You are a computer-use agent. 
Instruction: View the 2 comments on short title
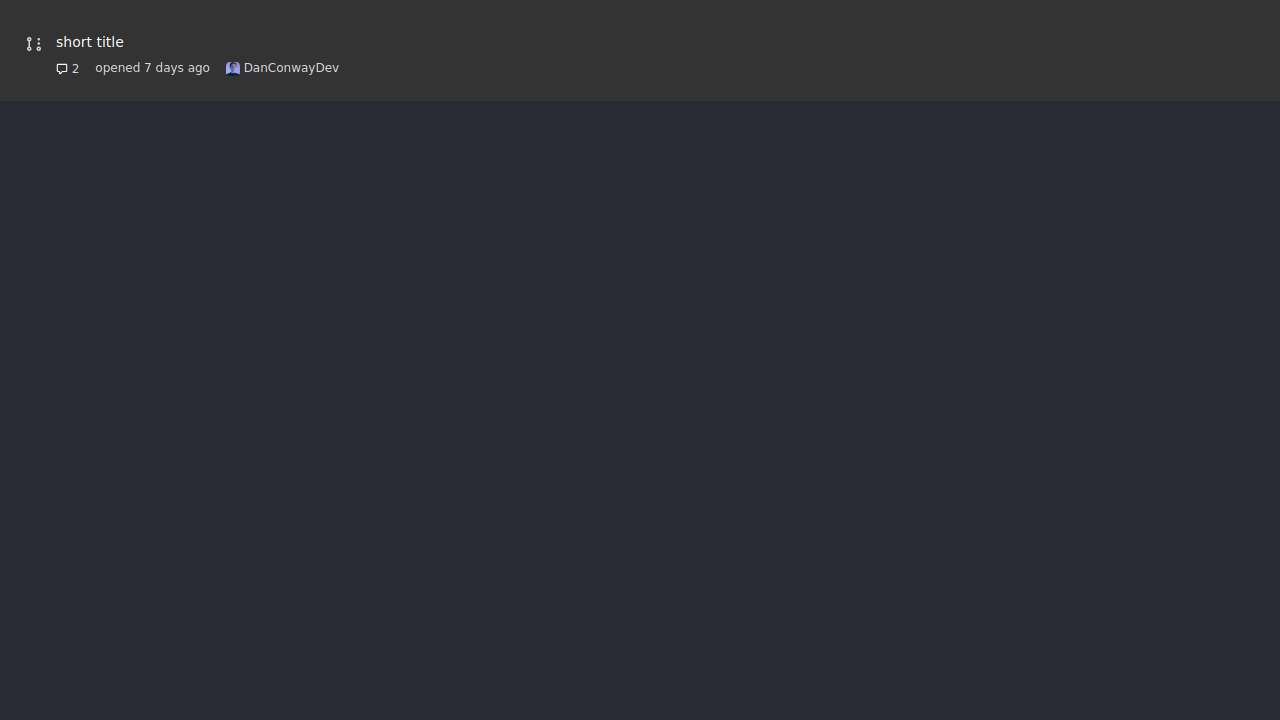(68, 69)
